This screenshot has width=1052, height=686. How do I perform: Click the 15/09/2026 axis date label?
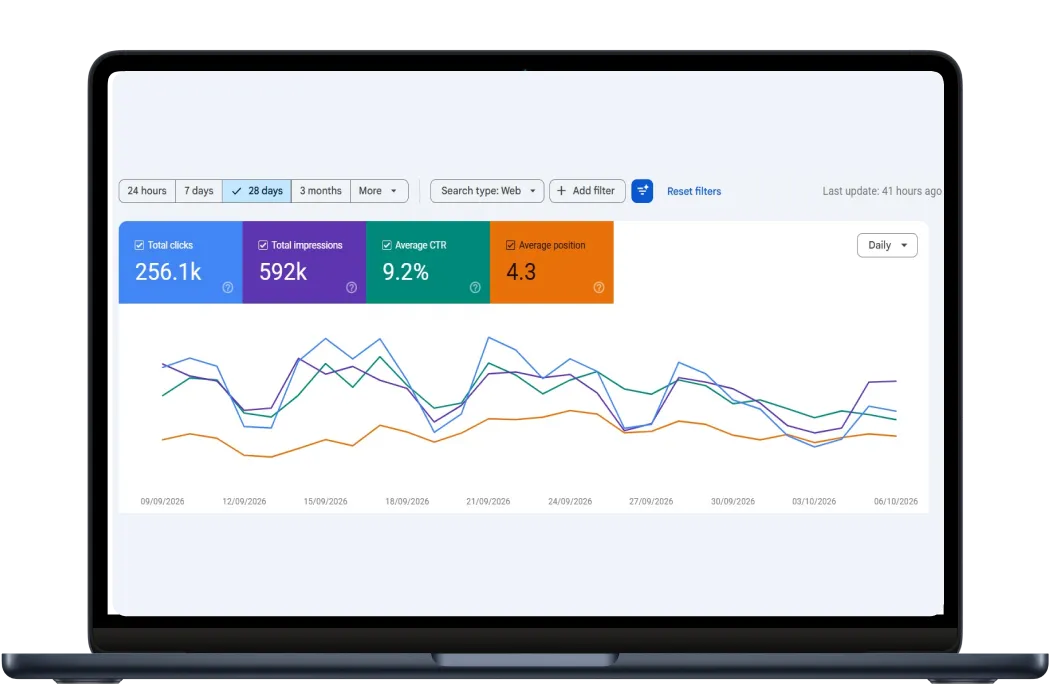coord(325,501)
